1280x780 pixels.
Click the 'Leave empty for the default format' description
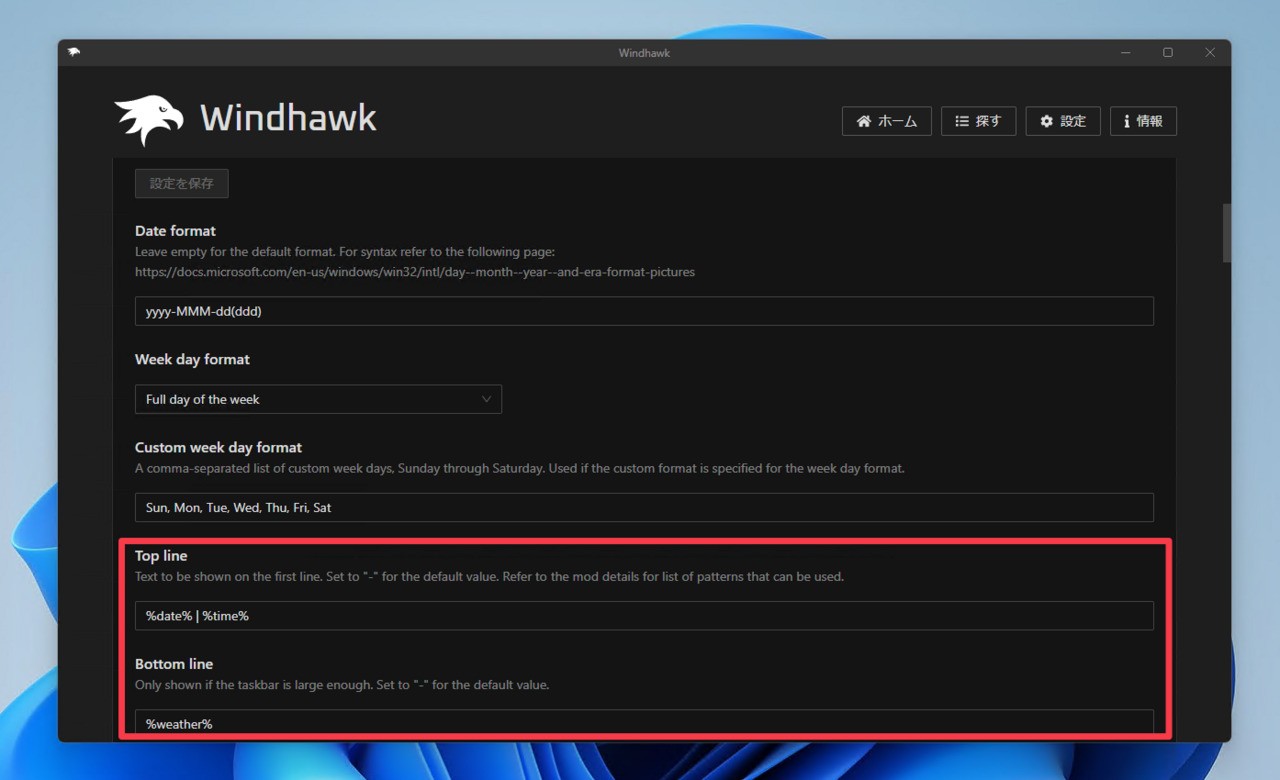pyautogui.click(x=347, y=252)
